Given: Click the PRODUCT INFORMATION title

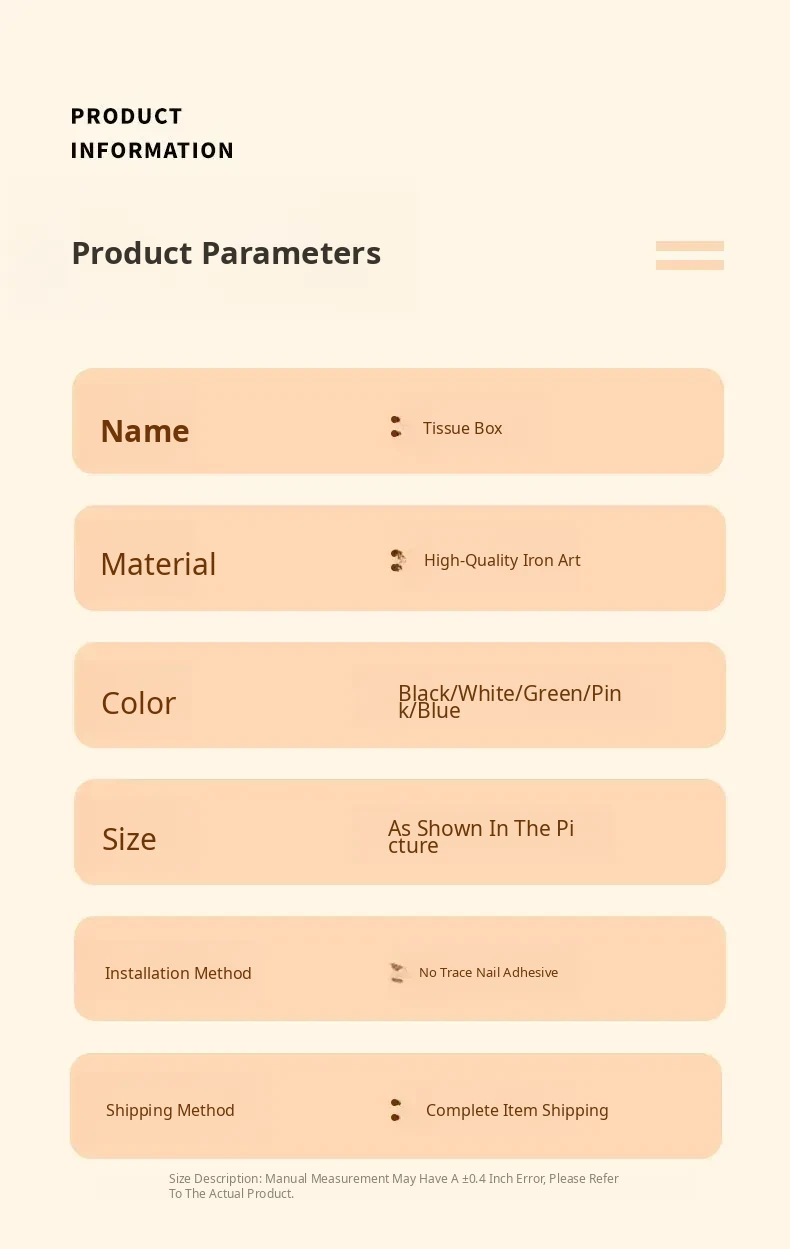Looking at the screenshot, I should tap(152, 133).
